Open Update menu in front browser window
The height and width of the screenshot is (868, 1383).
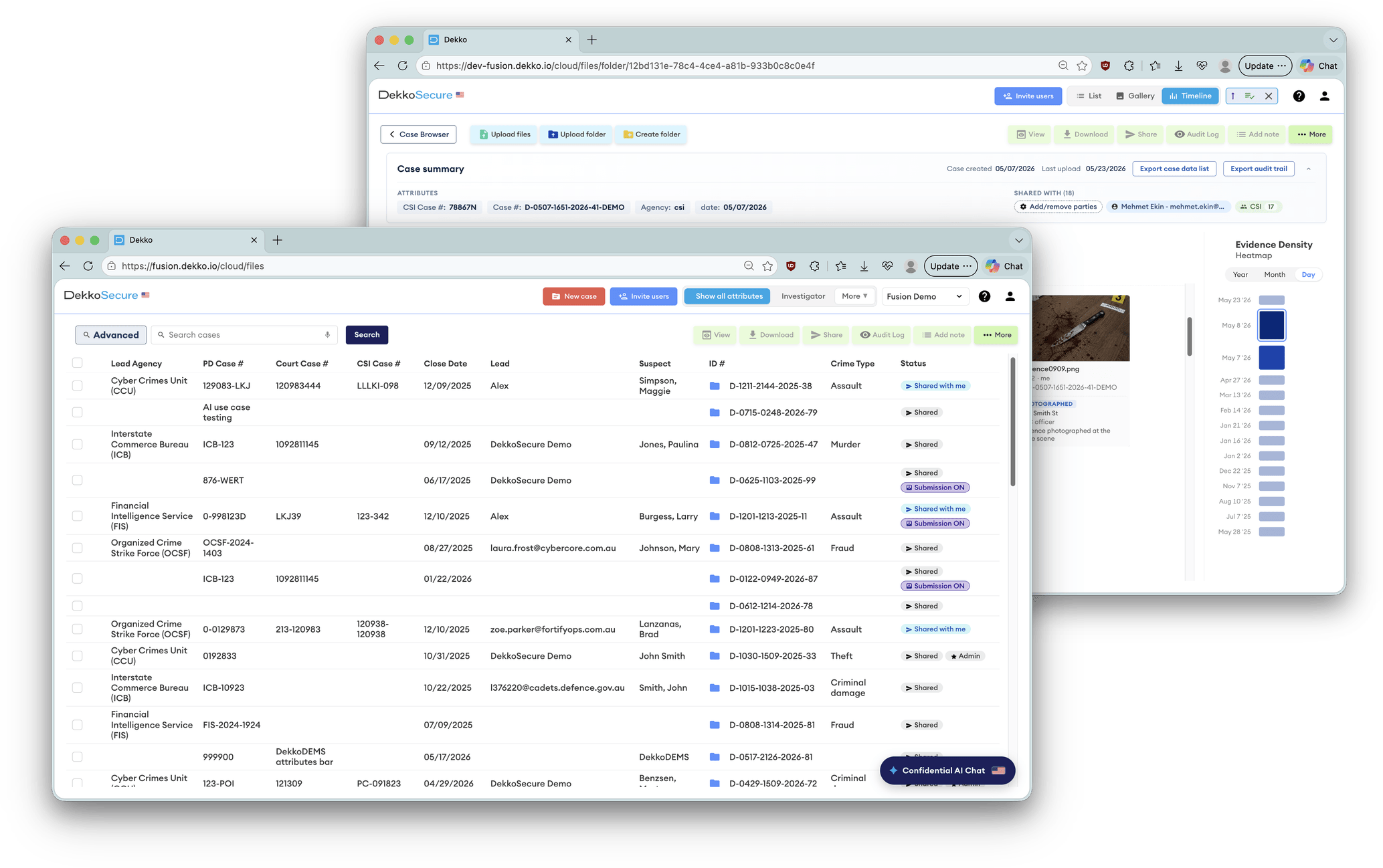click(x=950, y=266)
